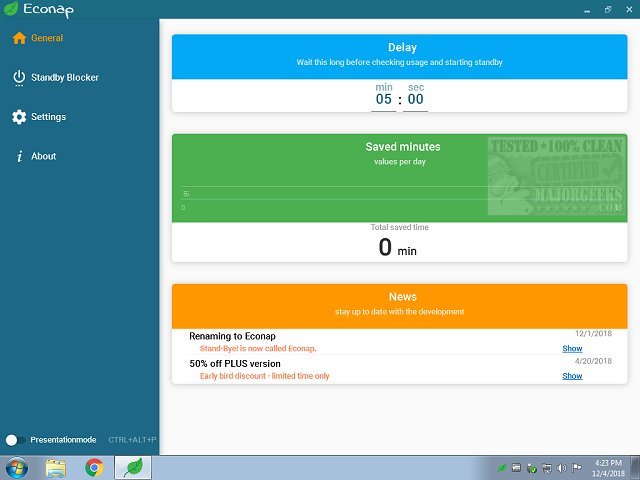Click the CTRL+ALT+P shortcut text
The width and height of the screenshot is (640, 480).
(x=132, y=440)
